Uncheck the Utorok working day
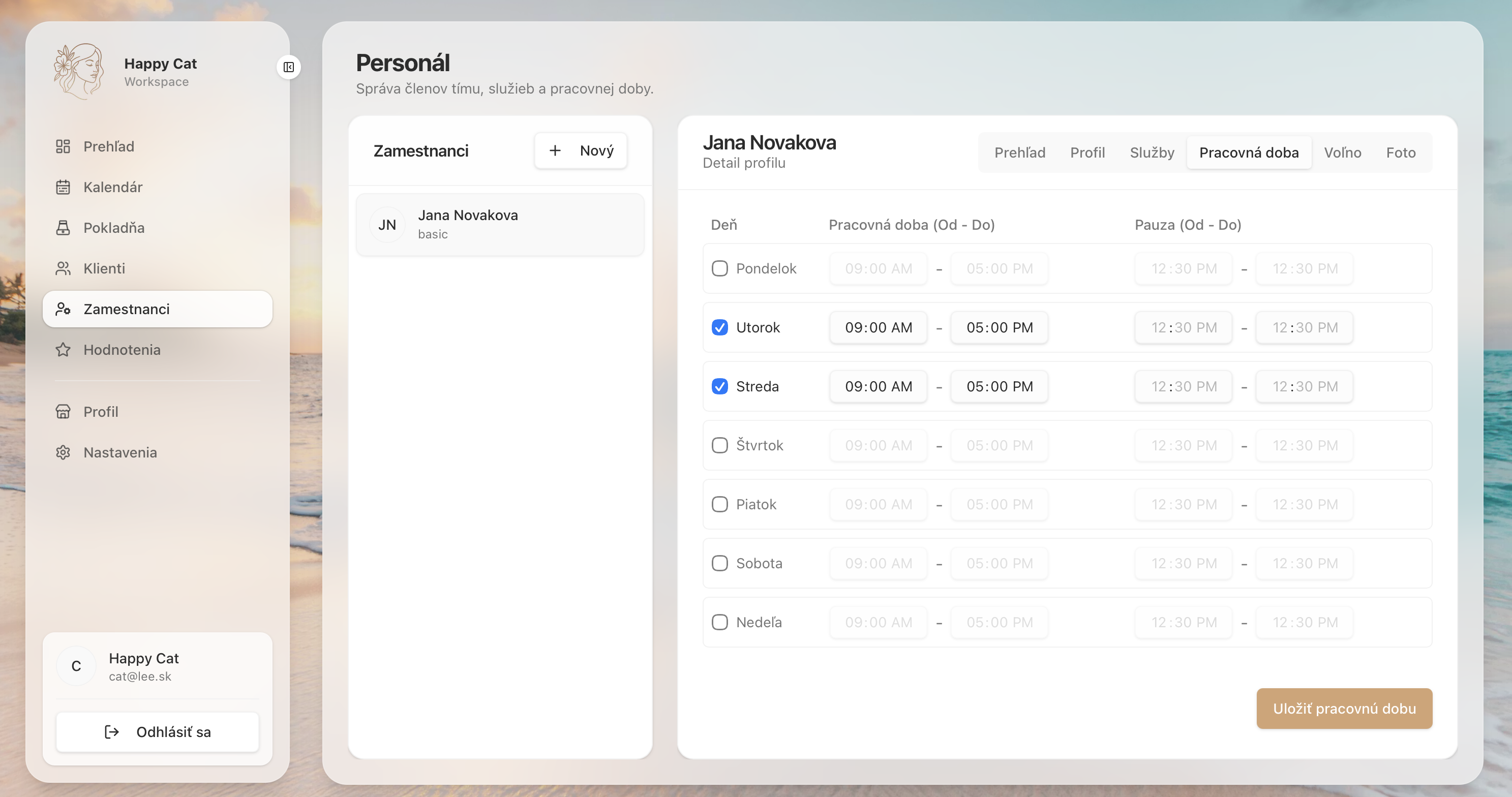The image size is (1512, 797). (x=719, y=327)
